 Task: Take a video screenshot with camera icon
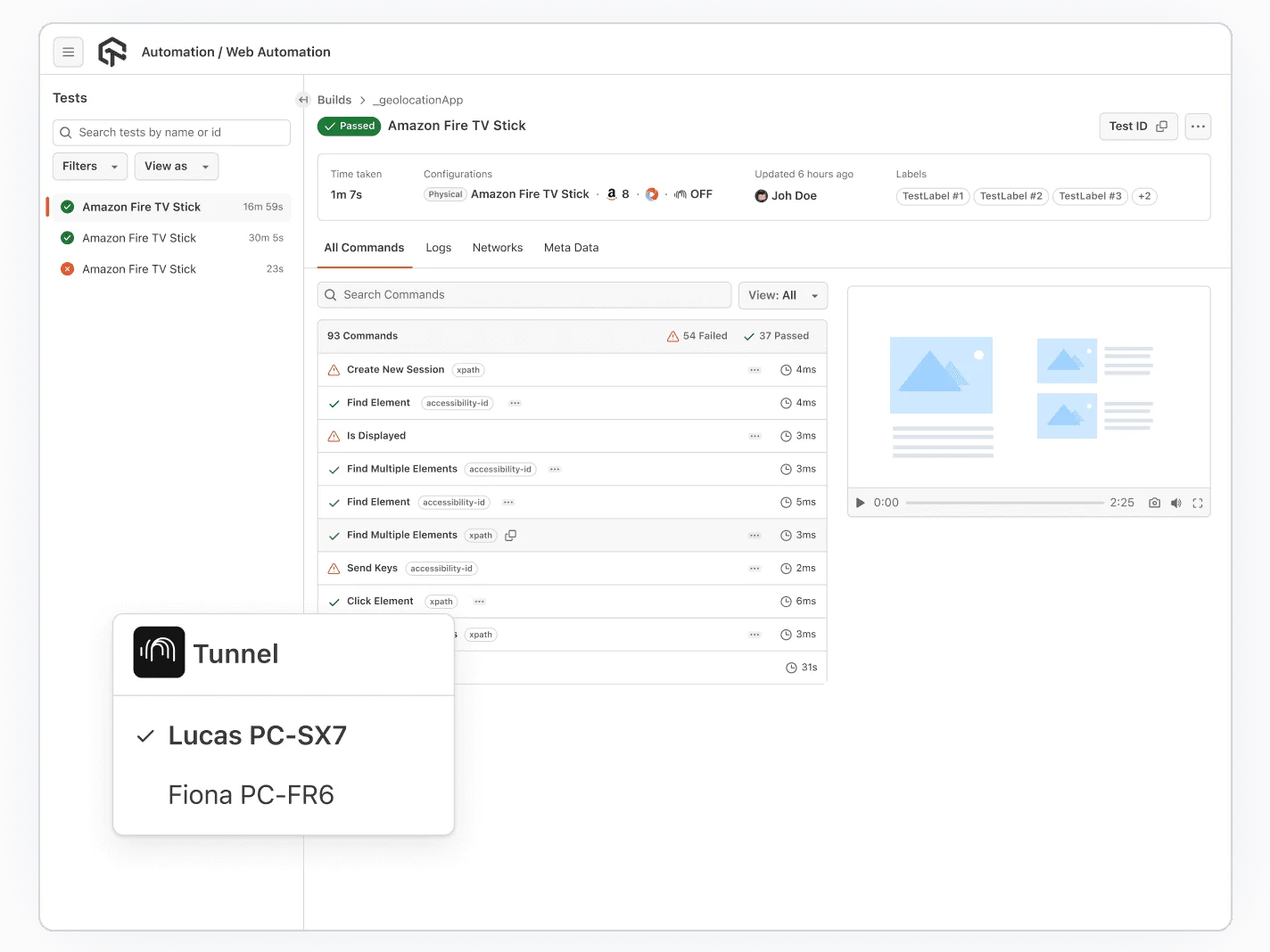tap(1154, 503)
